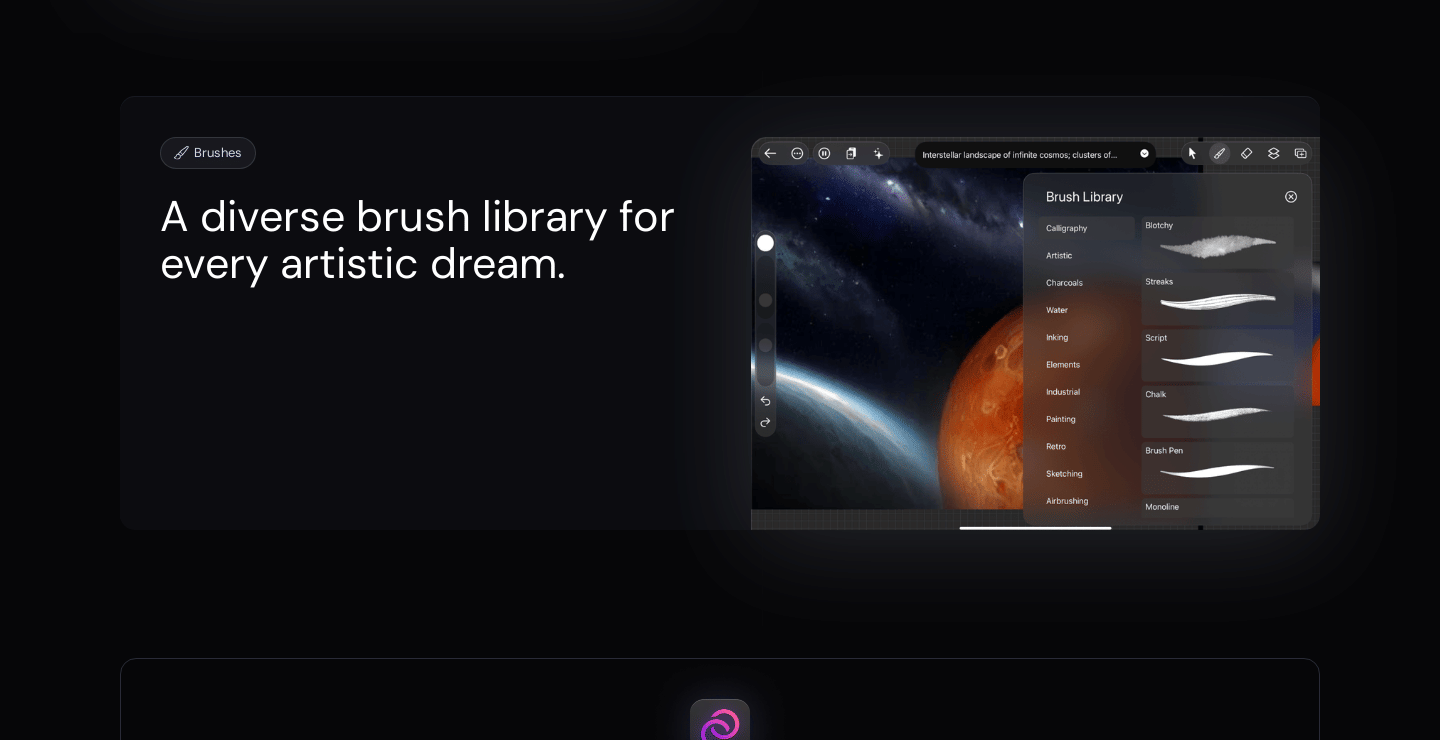Click the white color circle in the sidebar
Image resolution: width=1440 pixels, height=740 pixels.
[x=765, y=243]
